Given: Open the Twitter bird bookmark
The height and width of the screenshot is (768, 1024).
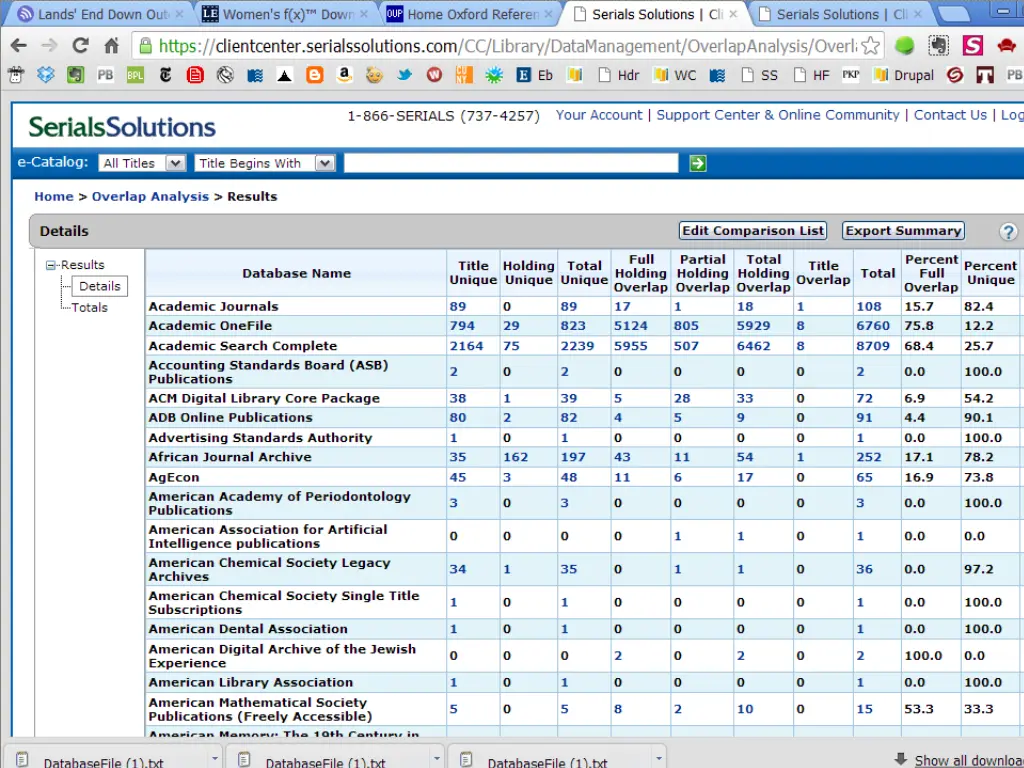Looking at the screenshot, I should [x=404, y=75].
